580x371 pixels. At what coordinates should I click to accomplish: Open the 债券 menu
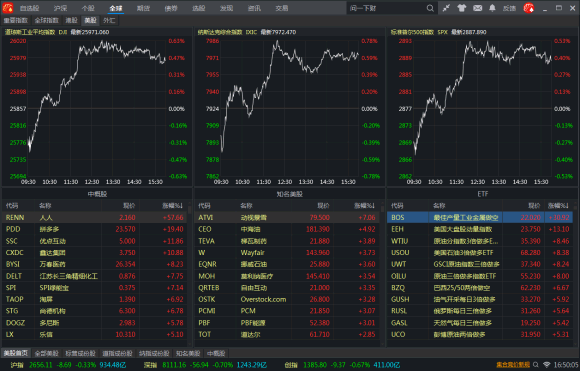(171, 8)
